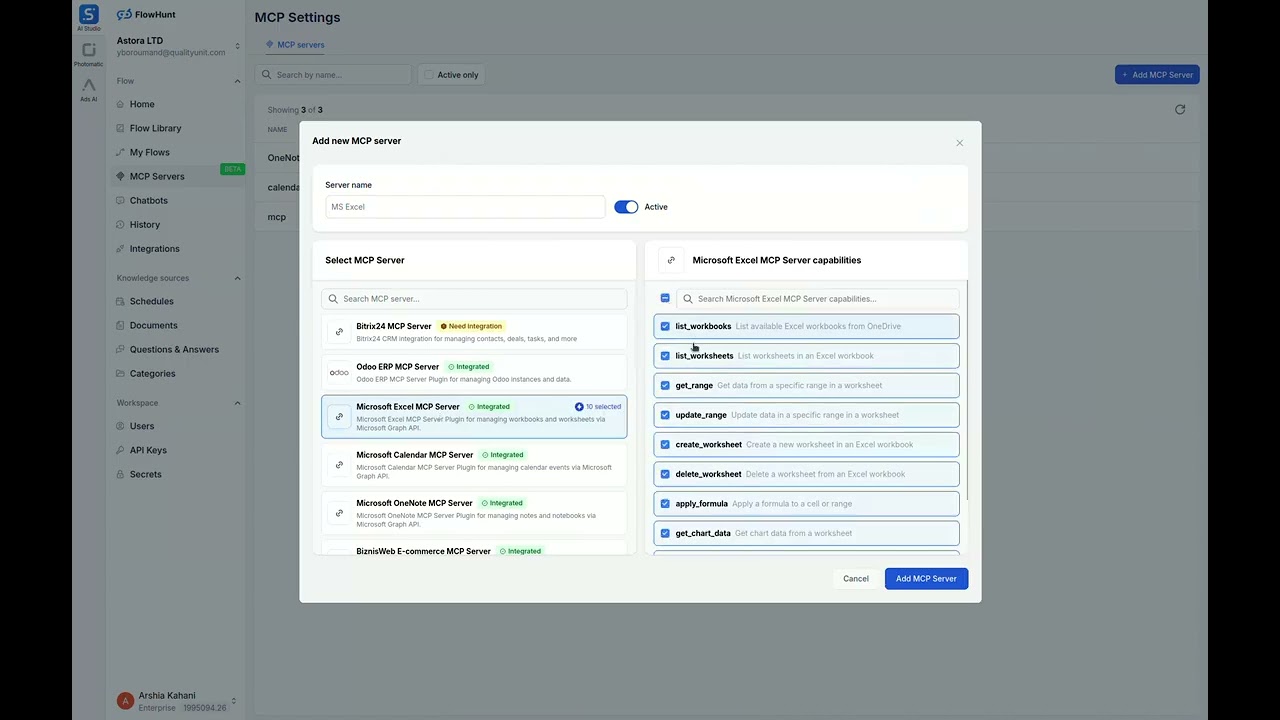The width and height of the screenshot is (1280, 720).
Task: Click My Flows sidebar icon
Action: click(121, 152)
